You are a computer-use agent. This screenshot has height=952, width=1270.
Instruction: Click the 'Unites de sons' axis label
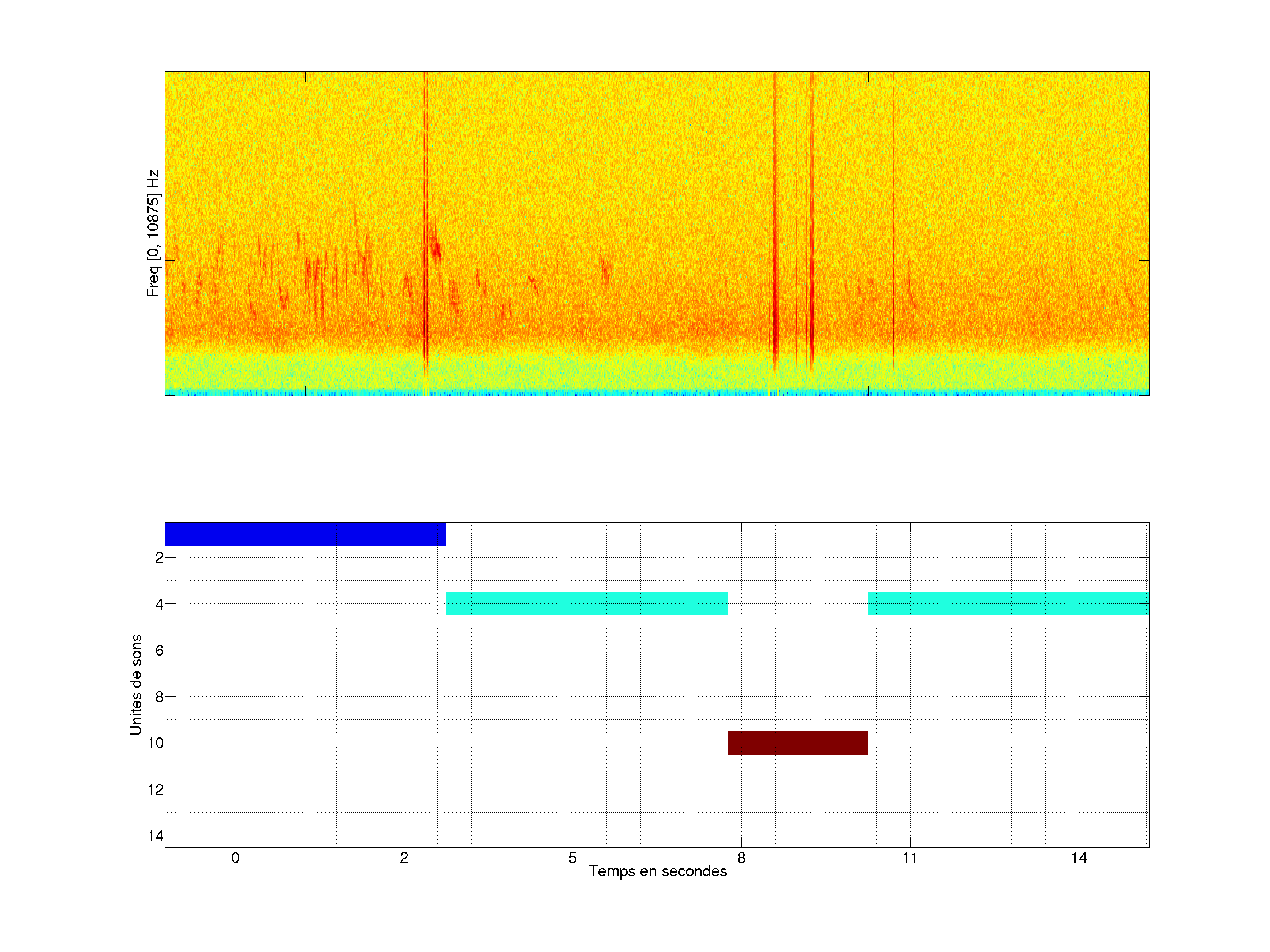(x=135, y=684)
